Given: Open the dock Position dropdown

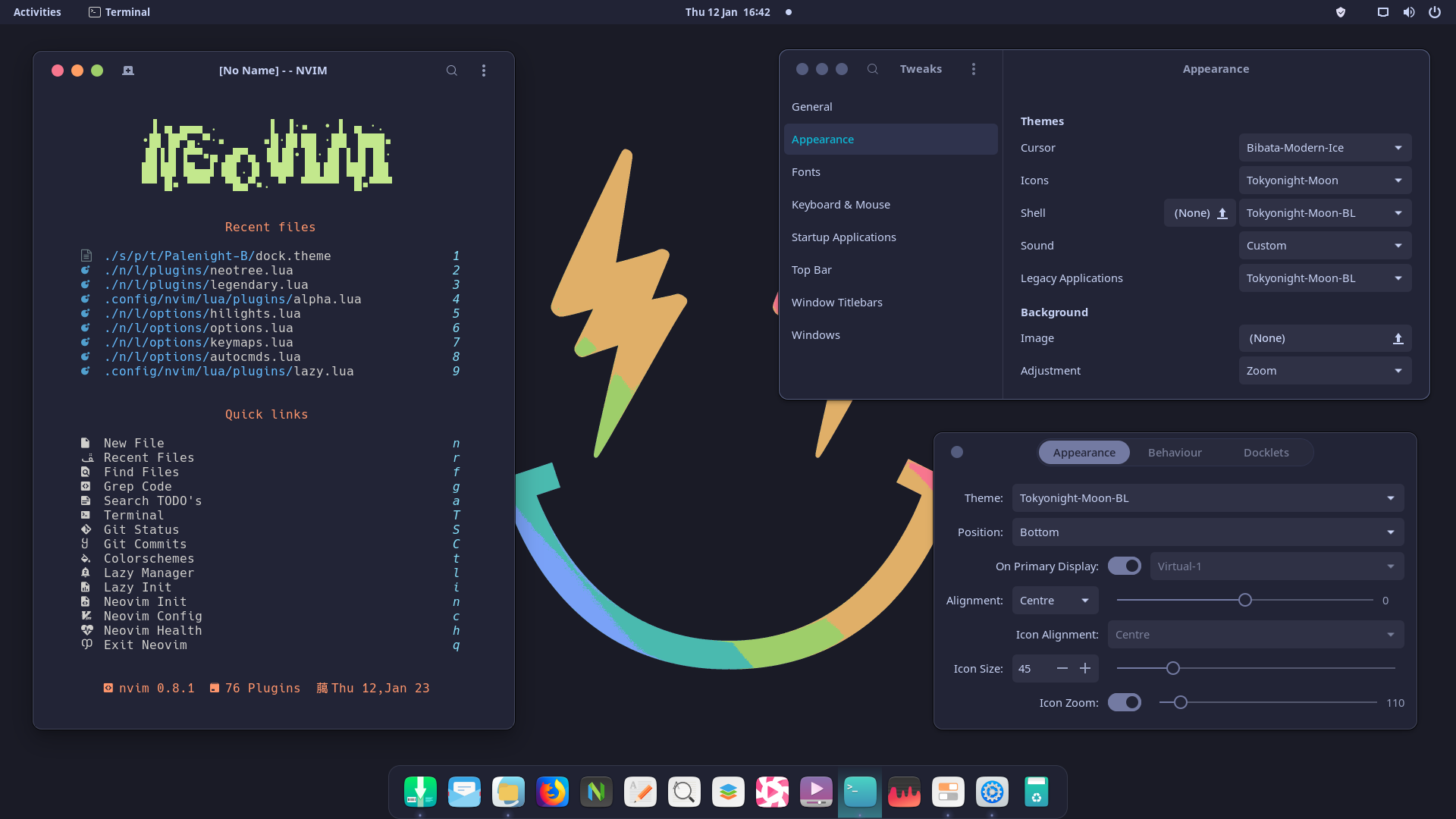Looking at the screenshot, I should pyautogui.click(x=1208, y=532).
